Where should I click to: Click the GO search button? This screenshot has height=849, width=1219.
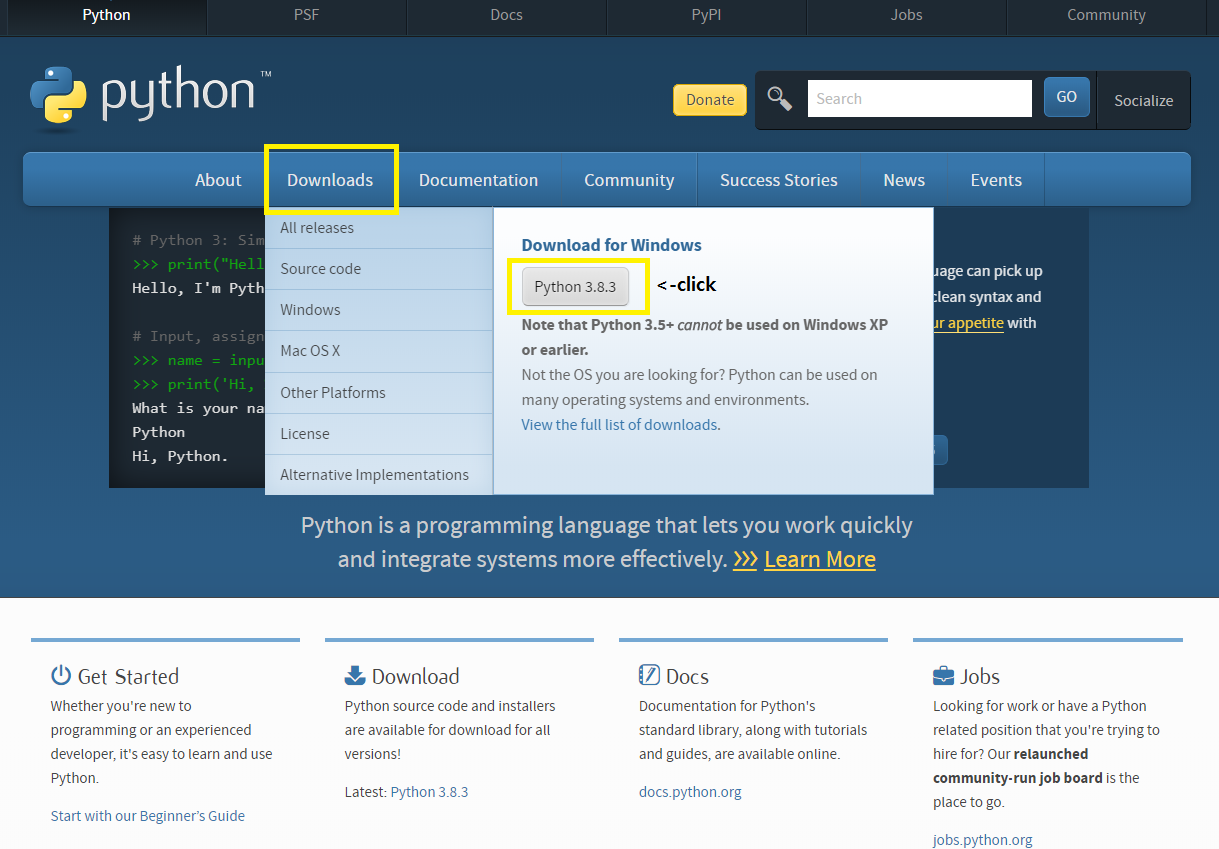(x=1066, y=97)
